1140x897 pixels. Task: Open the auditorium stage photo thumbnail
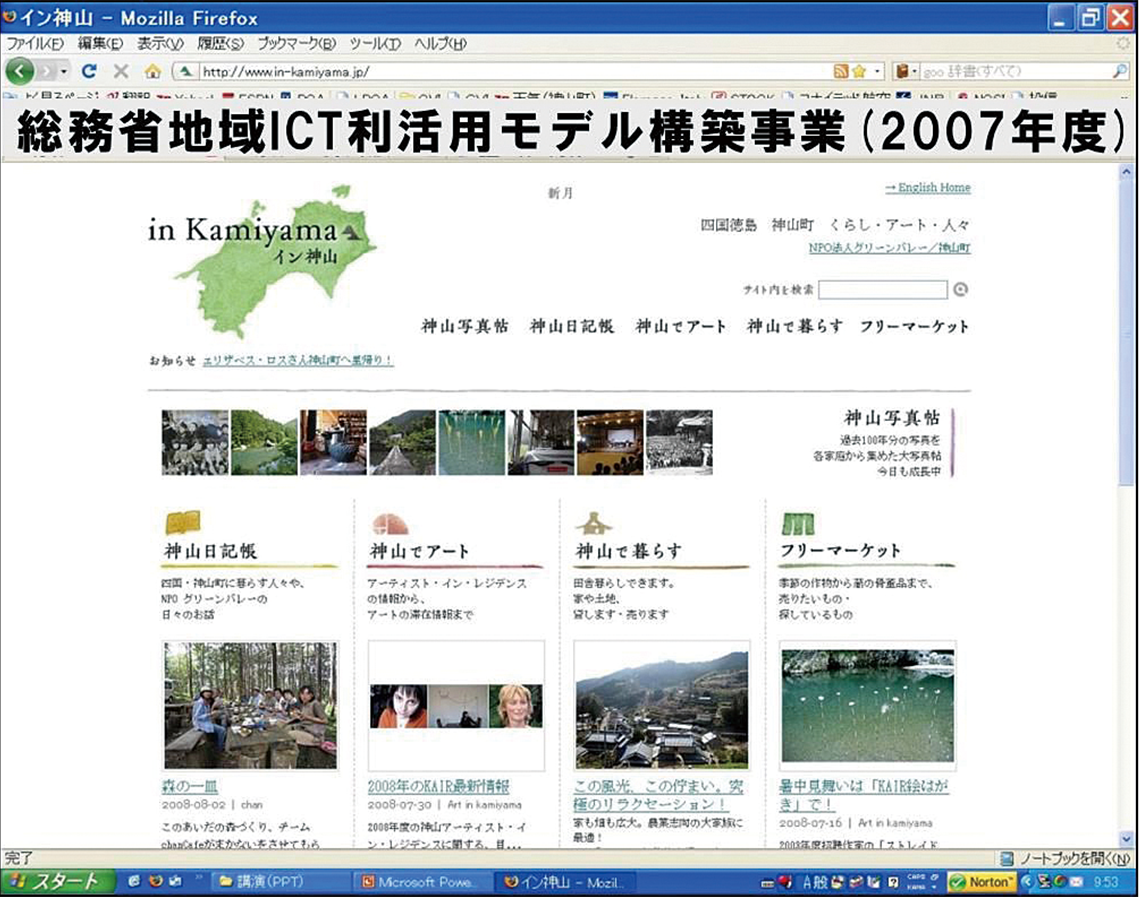pyautogui.click(x=610, y=443)
